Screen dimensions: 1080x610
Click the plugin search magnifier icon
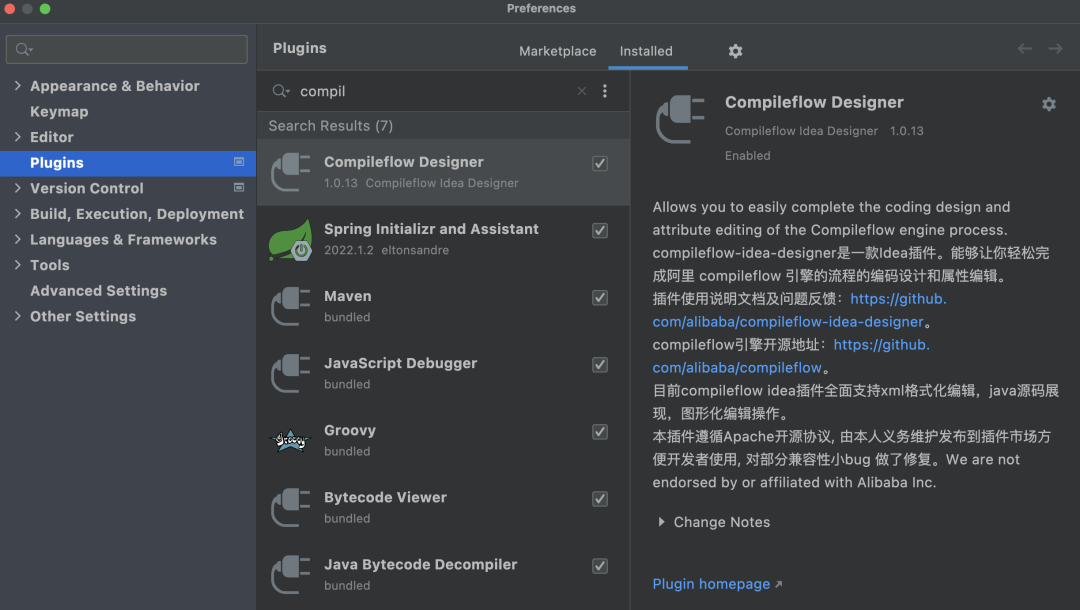click(x=280, y=91)
